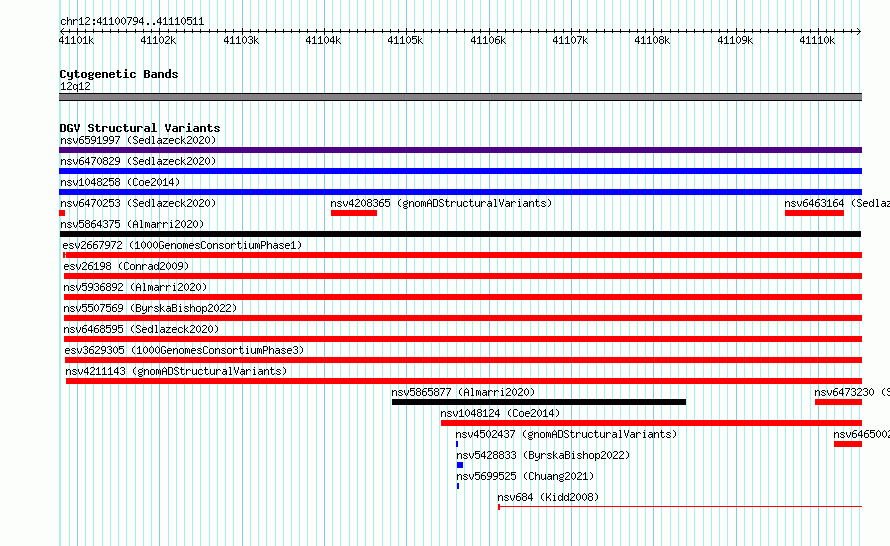Open nsv4208365 (gnomADStructuralVariants) label
Viewport: 890px width, 546px height.
pyautogui.click(x=441, y=203)
